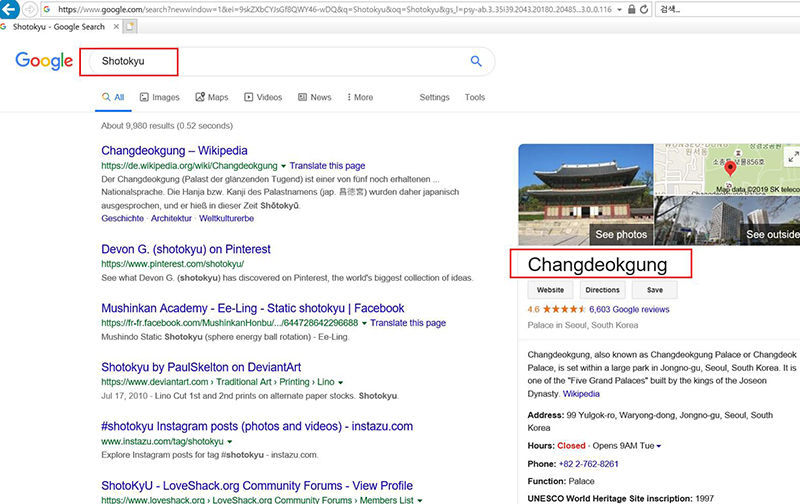Viewport: 800px width, 504px height.
Task: Switch to the News tab
Action: (x=315, y=97)
